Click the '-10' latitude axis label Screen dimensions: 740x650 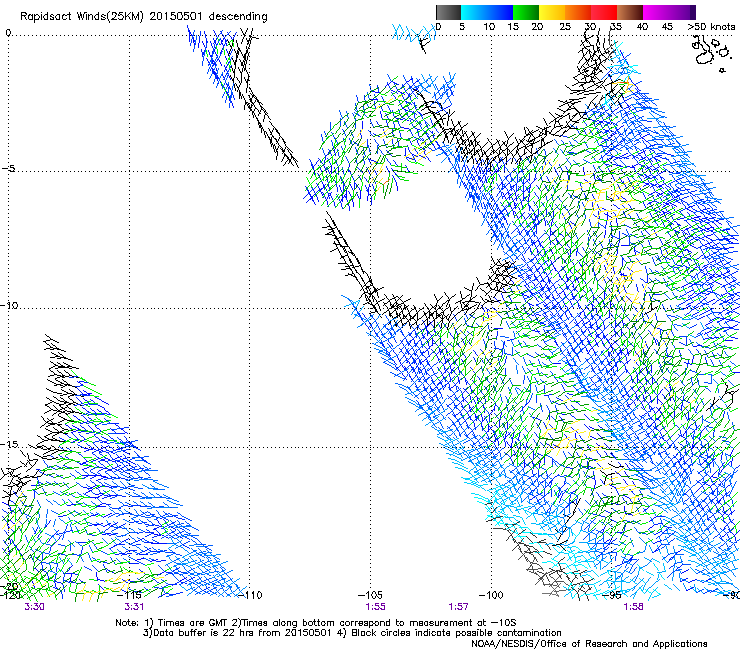point(9,305)
